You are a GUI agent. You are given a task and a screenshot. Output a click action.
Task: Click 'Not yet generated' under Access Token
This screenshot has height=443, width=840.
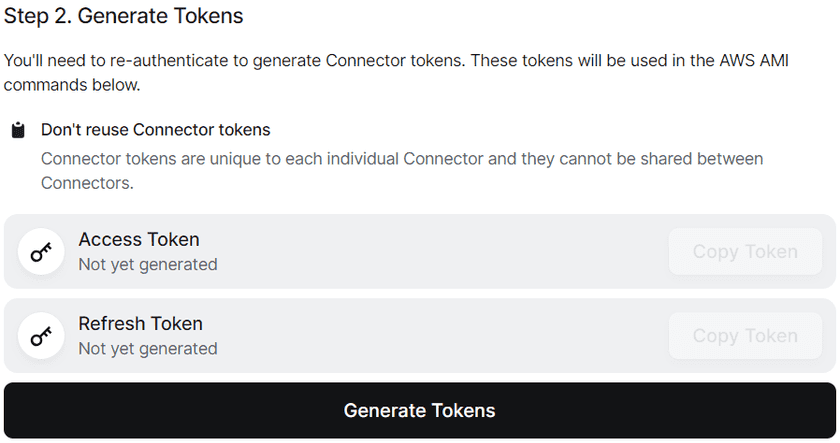pyautogui.click(x=148, y=265)
